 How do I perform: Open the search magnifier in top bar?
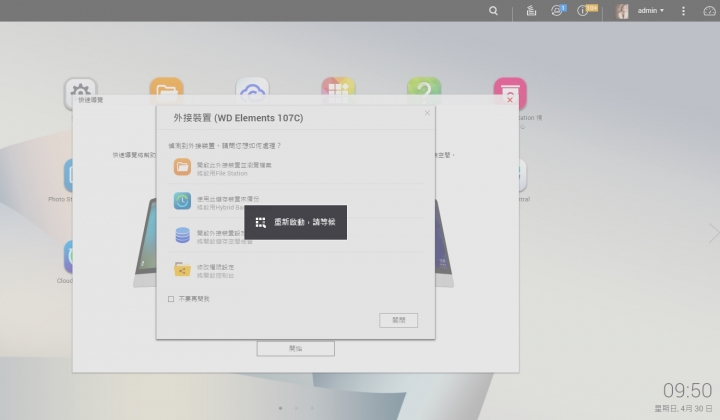coord(493,11)
